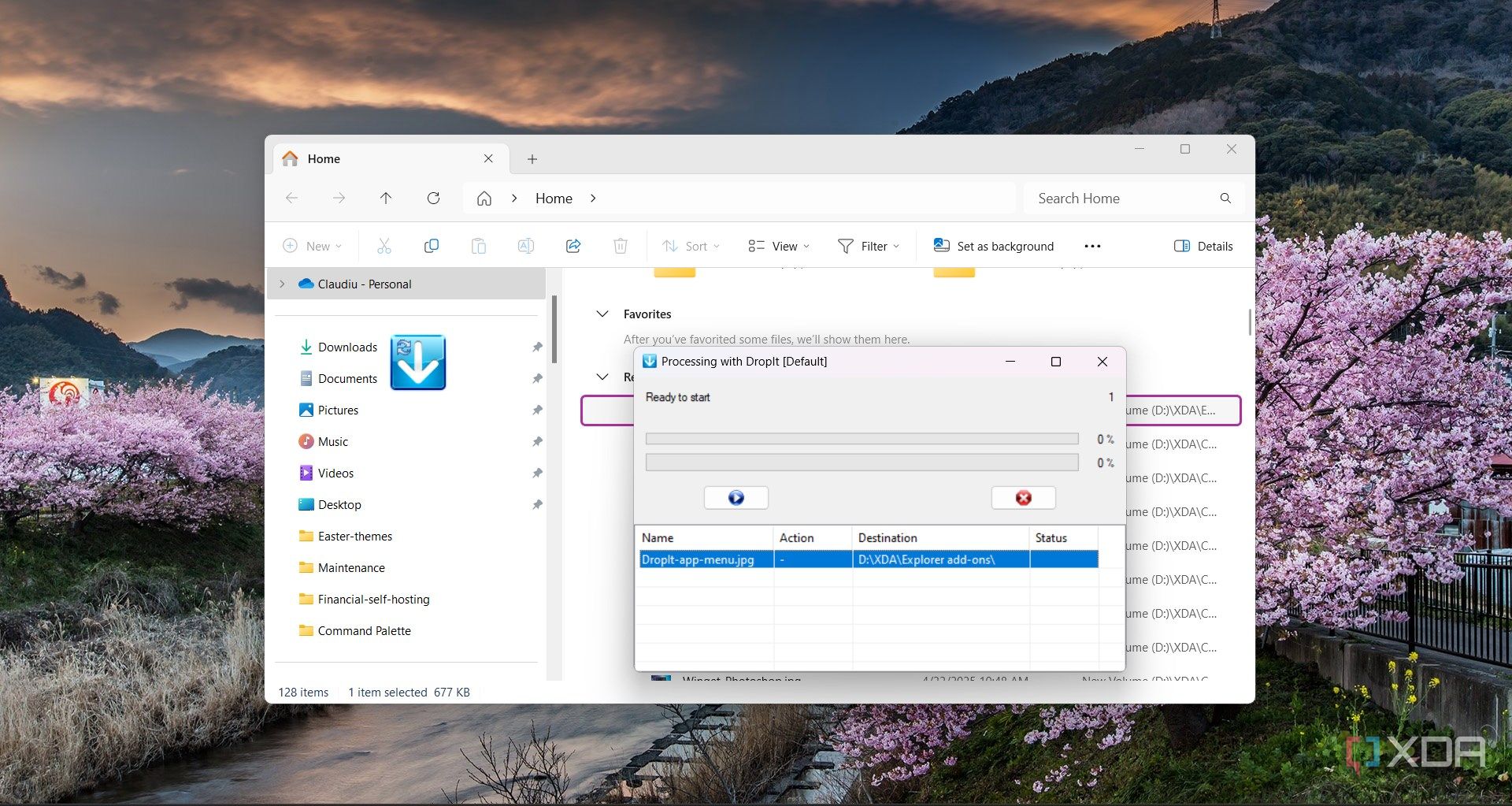
Task: Select the DropIt-app-menu.jpg row
Action: 869,559
